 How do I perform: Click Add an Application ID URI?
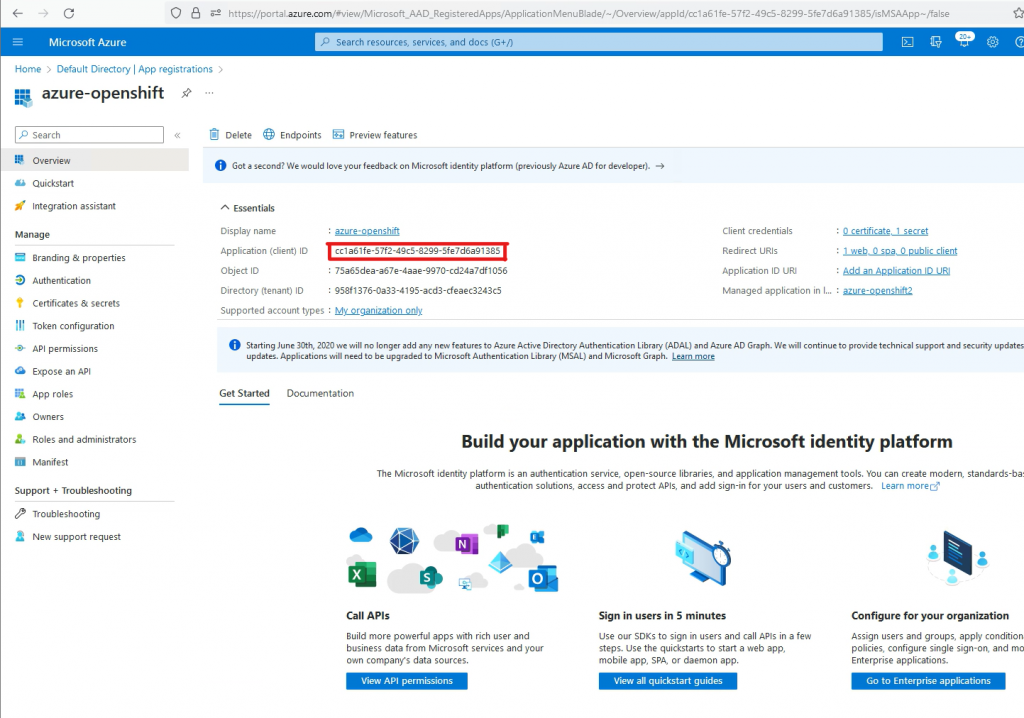896,271
